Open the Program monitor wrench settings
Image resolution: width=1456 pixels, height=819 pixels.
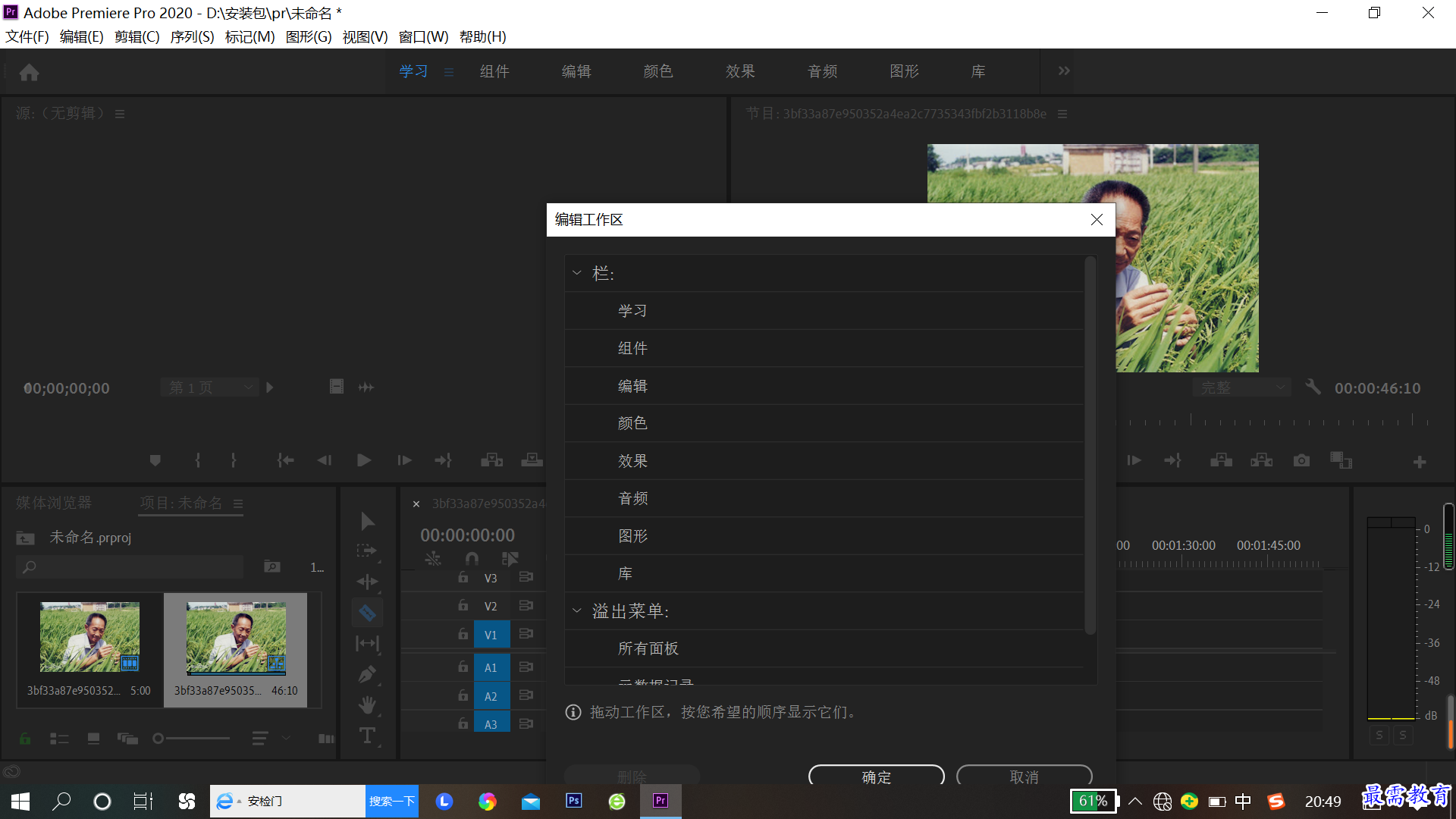coord(1313,387)
